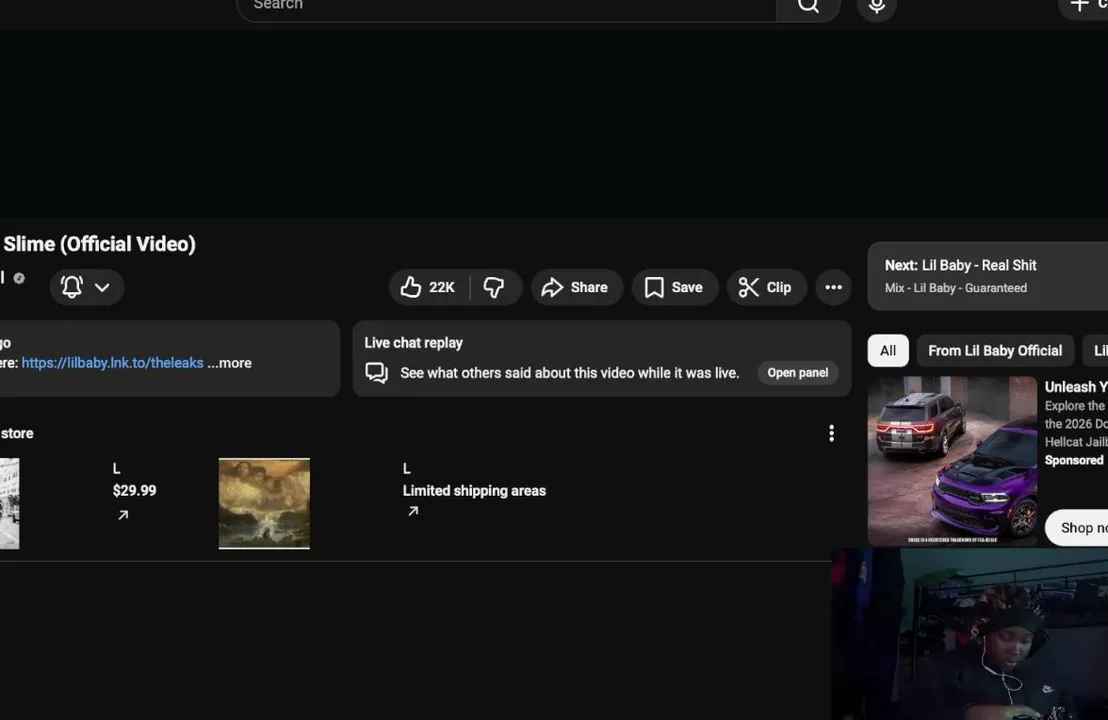This screenshot has height=720, width=1108.
Task: Click the Sponsored label on the ad
Action: (1073, 460)
